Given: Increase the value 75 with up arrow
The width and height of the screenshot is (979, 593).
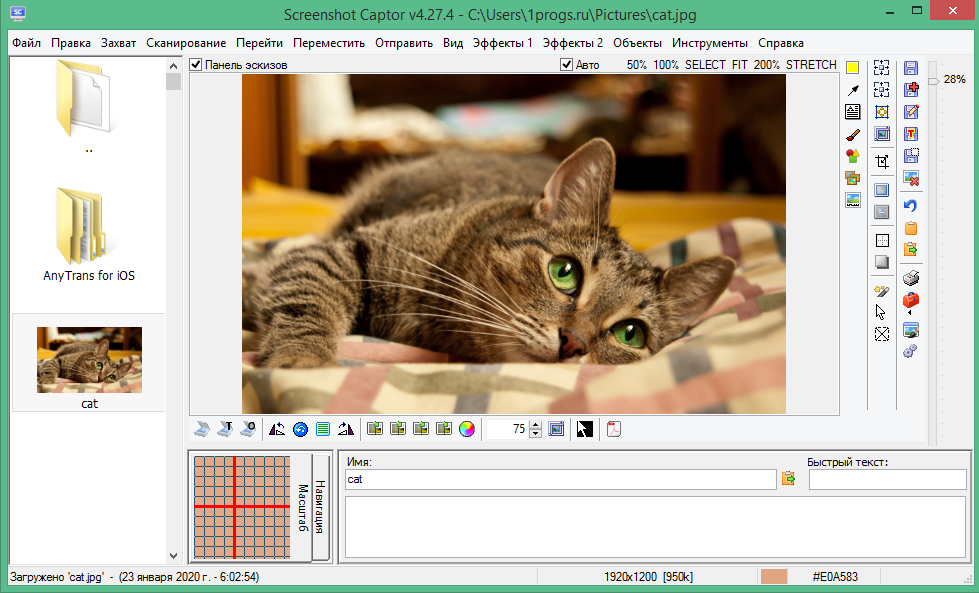Looking at the screenshot, I should click(536, 424).
